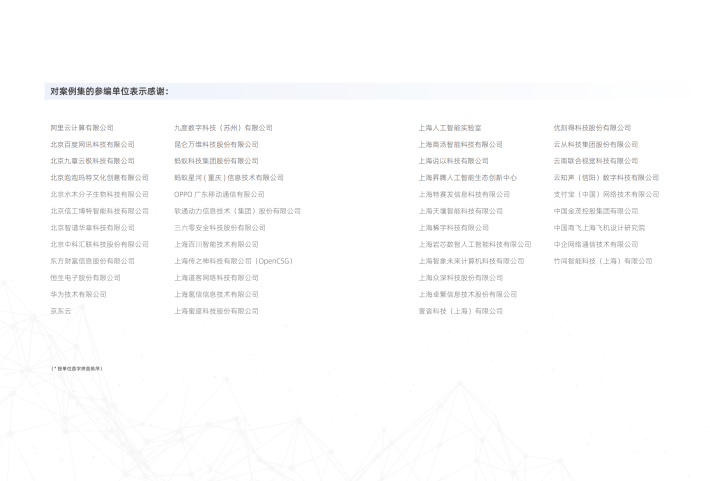Select 上海众深科技股份有限公司
Screen dimensions: 710x481
point(461,278)
